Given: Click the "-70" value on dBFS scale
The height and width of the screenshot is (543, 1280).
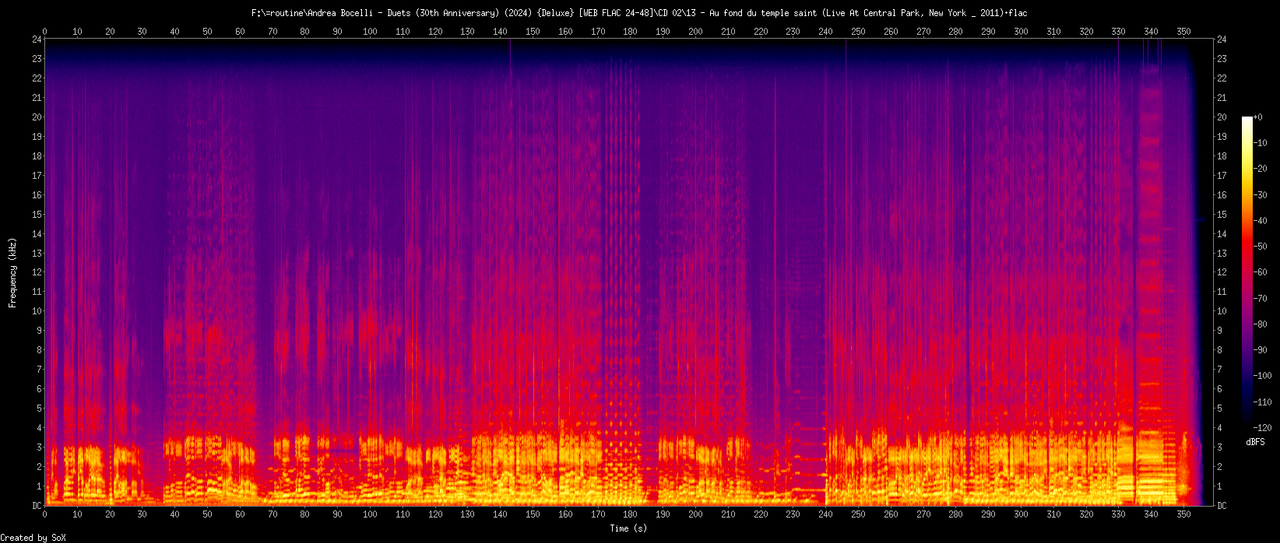Looking at the screenshot, I should (1262, 299).
